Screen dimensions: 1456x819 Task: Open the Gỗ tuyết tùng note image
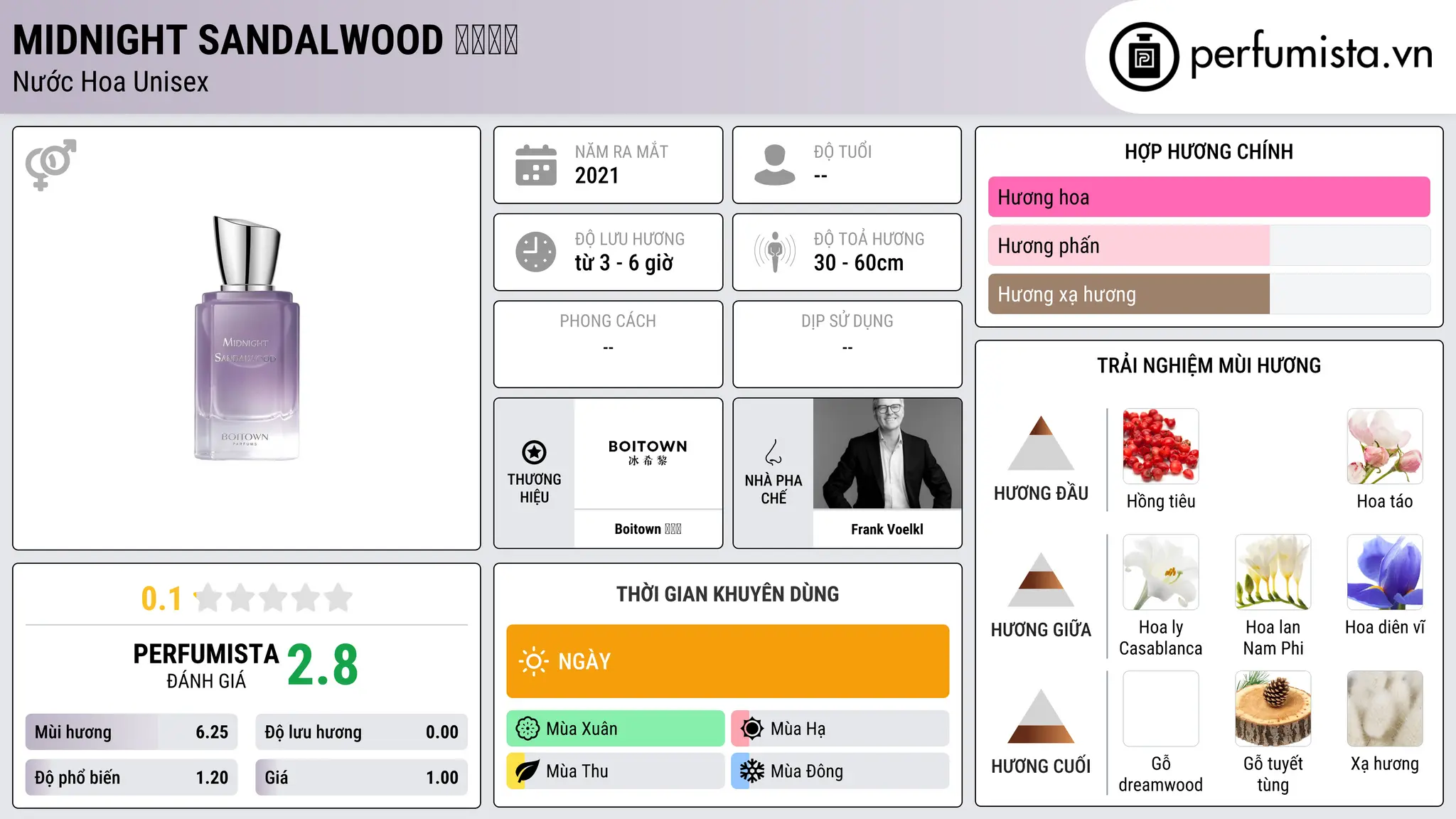click(x=1273, y=709)
